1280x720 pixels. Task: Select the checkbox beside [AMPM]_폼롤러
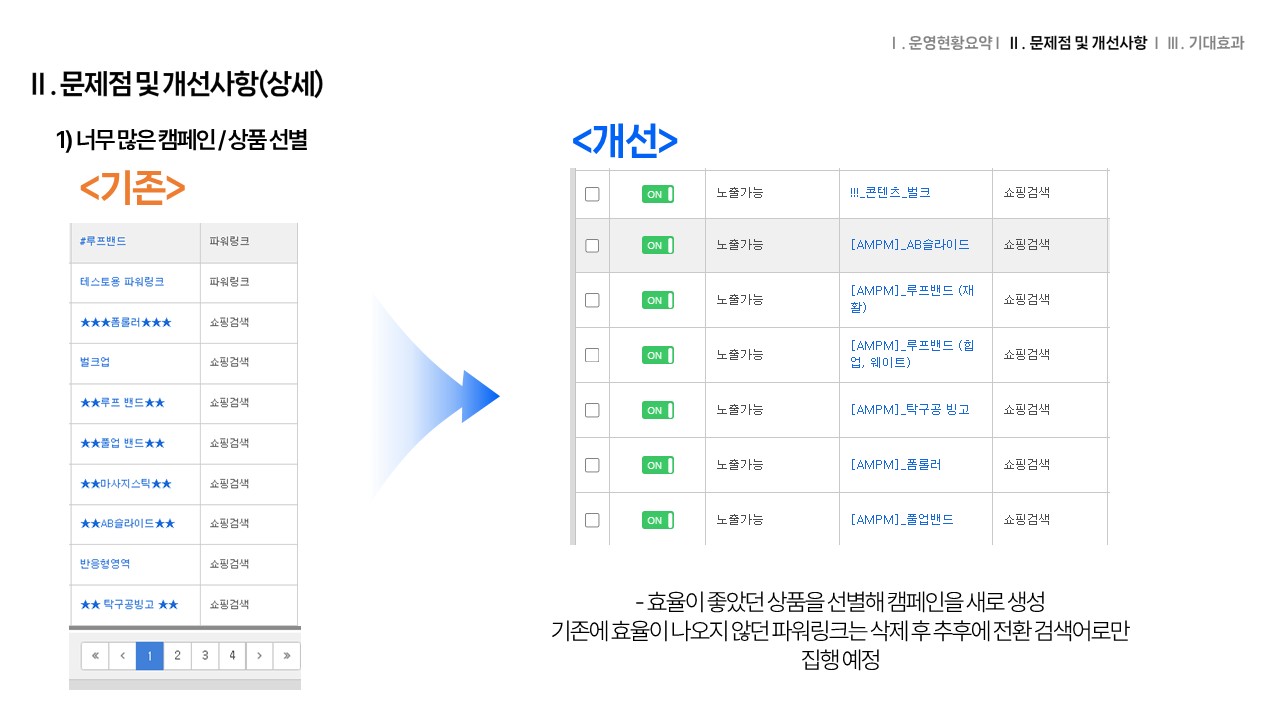[592, 465]
